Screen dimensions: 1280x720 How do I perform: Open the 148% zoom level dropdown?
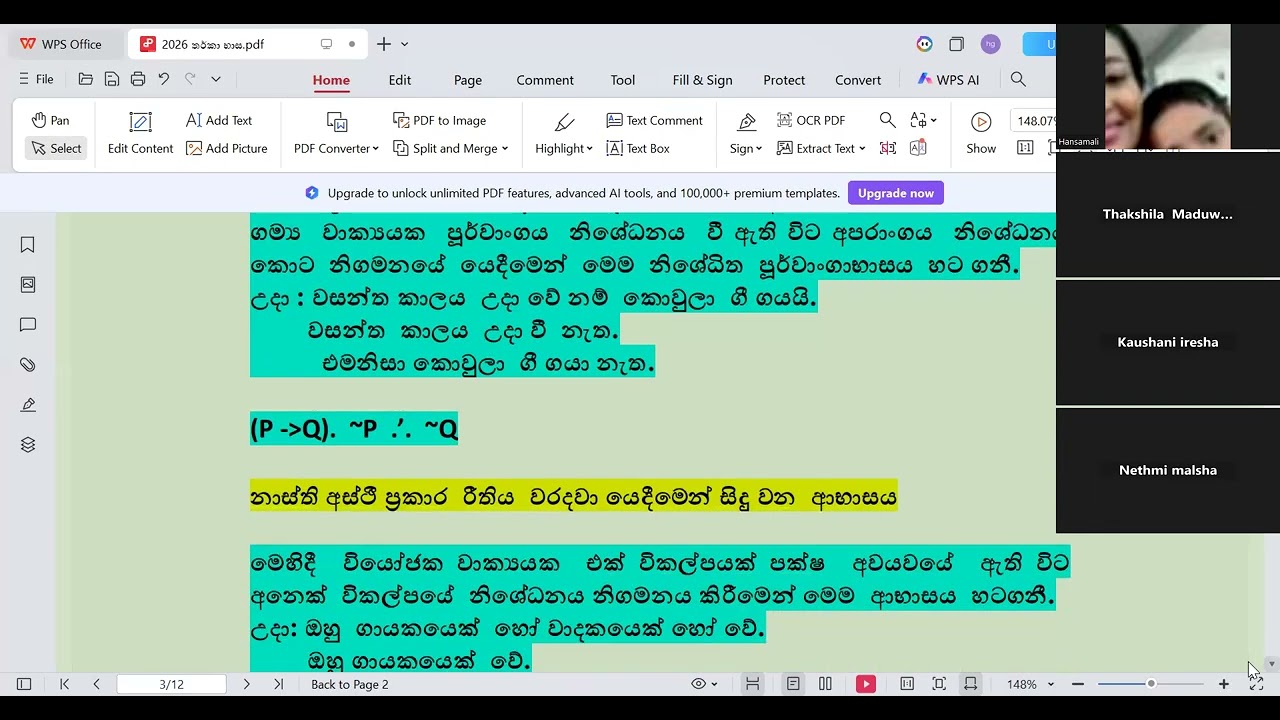tap(1050, 684)
